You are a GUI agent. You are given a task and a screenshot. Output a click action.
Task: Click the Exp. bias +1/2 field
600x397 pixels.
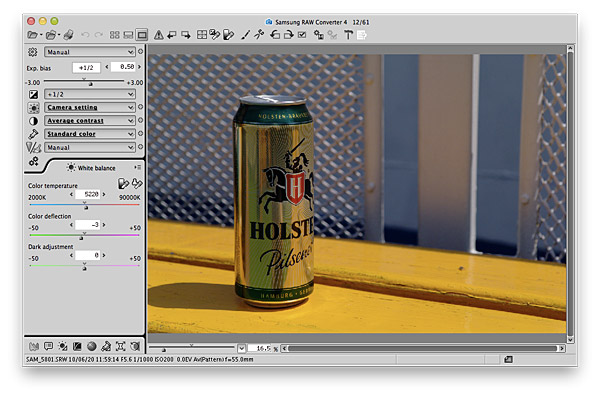(x=86, y=68)
